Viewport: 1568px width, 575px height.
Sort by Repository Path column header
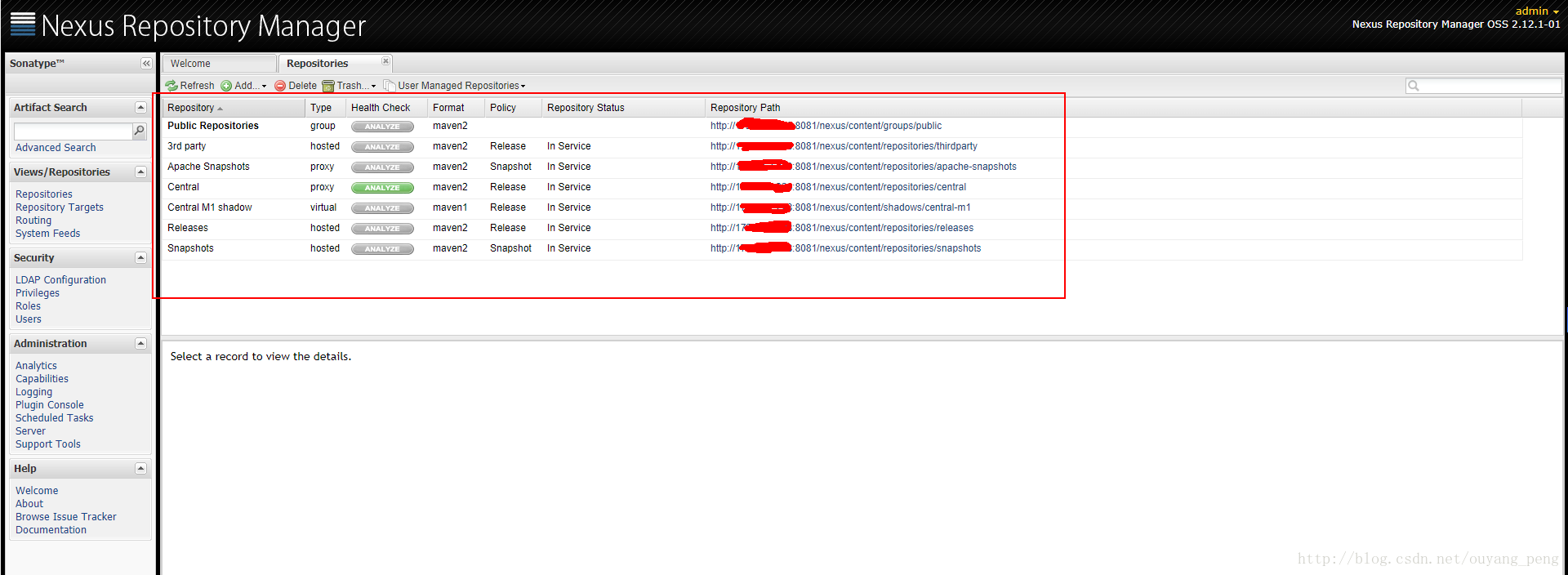coord(1114,108)
